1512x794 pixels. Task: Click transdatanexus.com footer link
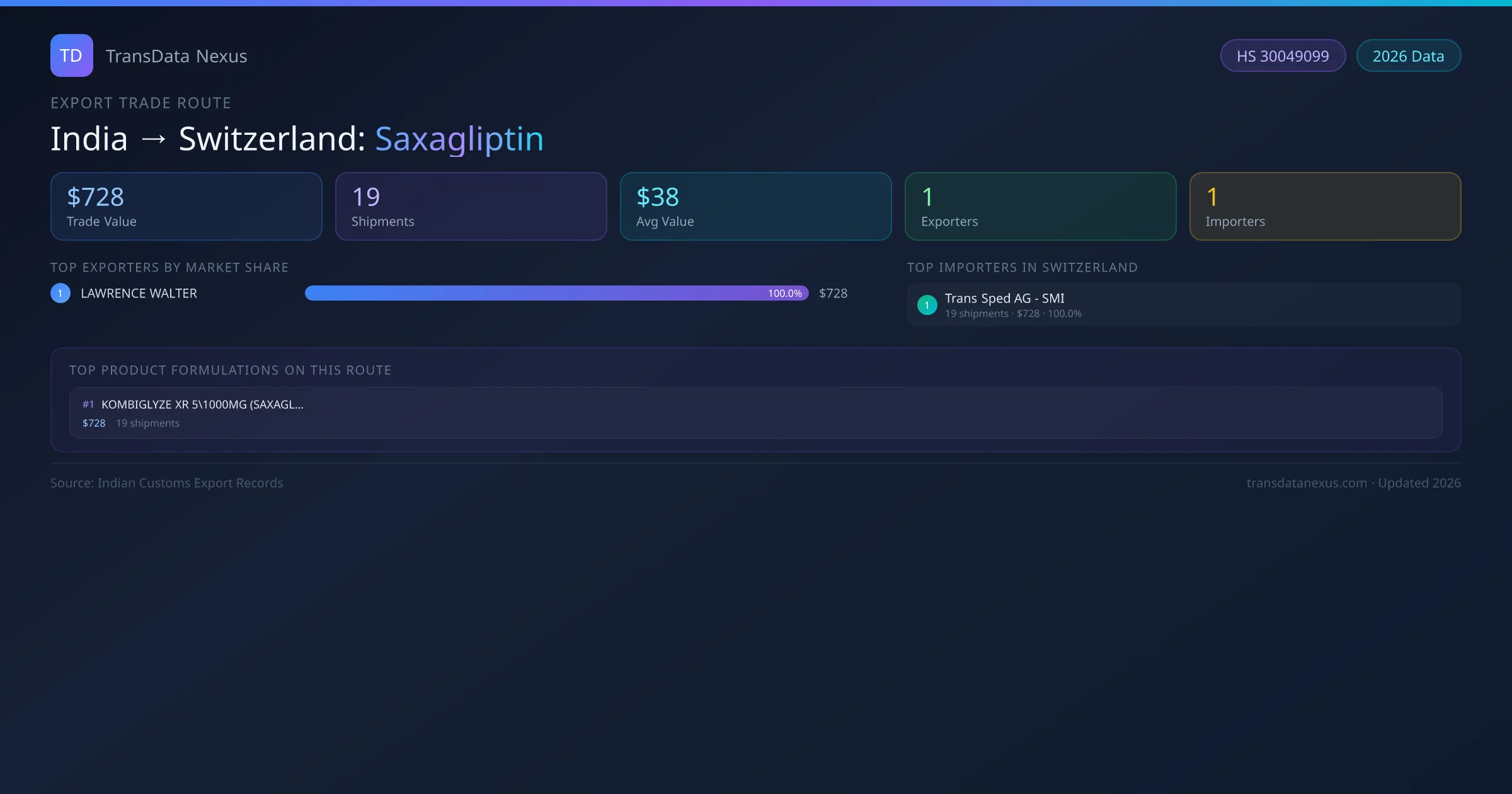1307,483
